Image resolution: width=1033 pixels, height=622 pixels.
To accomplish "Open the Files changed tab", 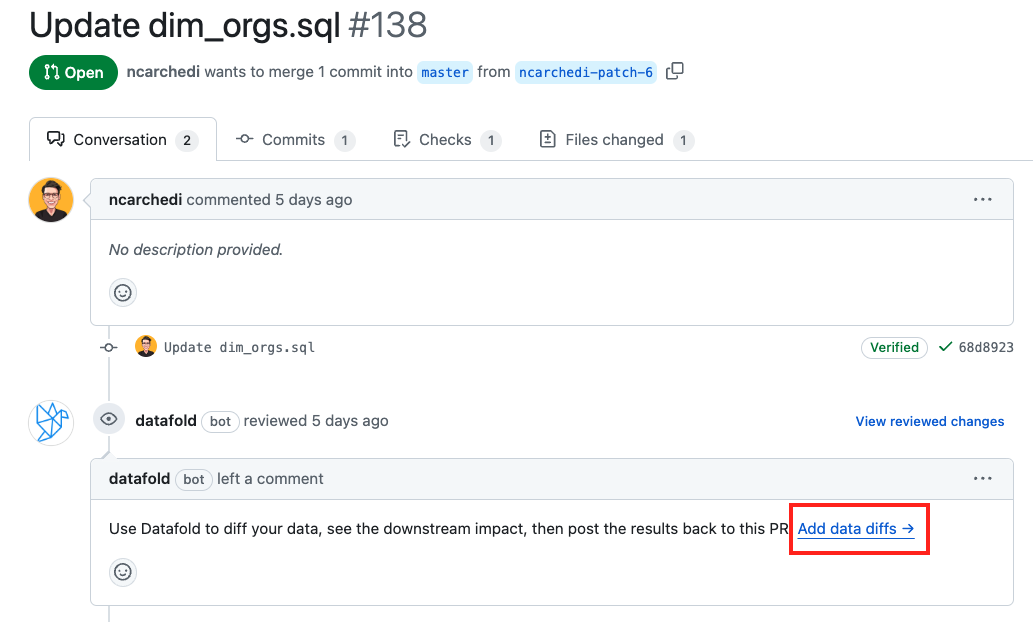I will point(617,140).
